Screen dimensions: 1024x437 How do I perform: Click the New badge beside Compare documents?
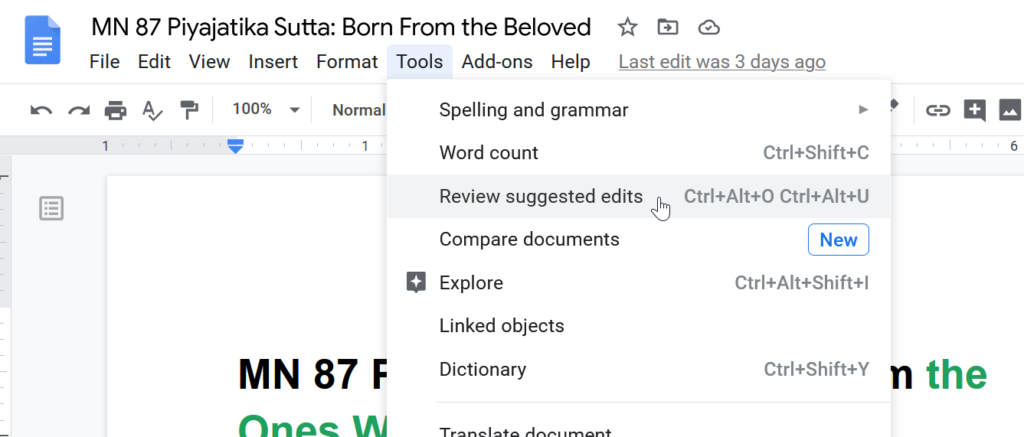[x=839, y=240]
